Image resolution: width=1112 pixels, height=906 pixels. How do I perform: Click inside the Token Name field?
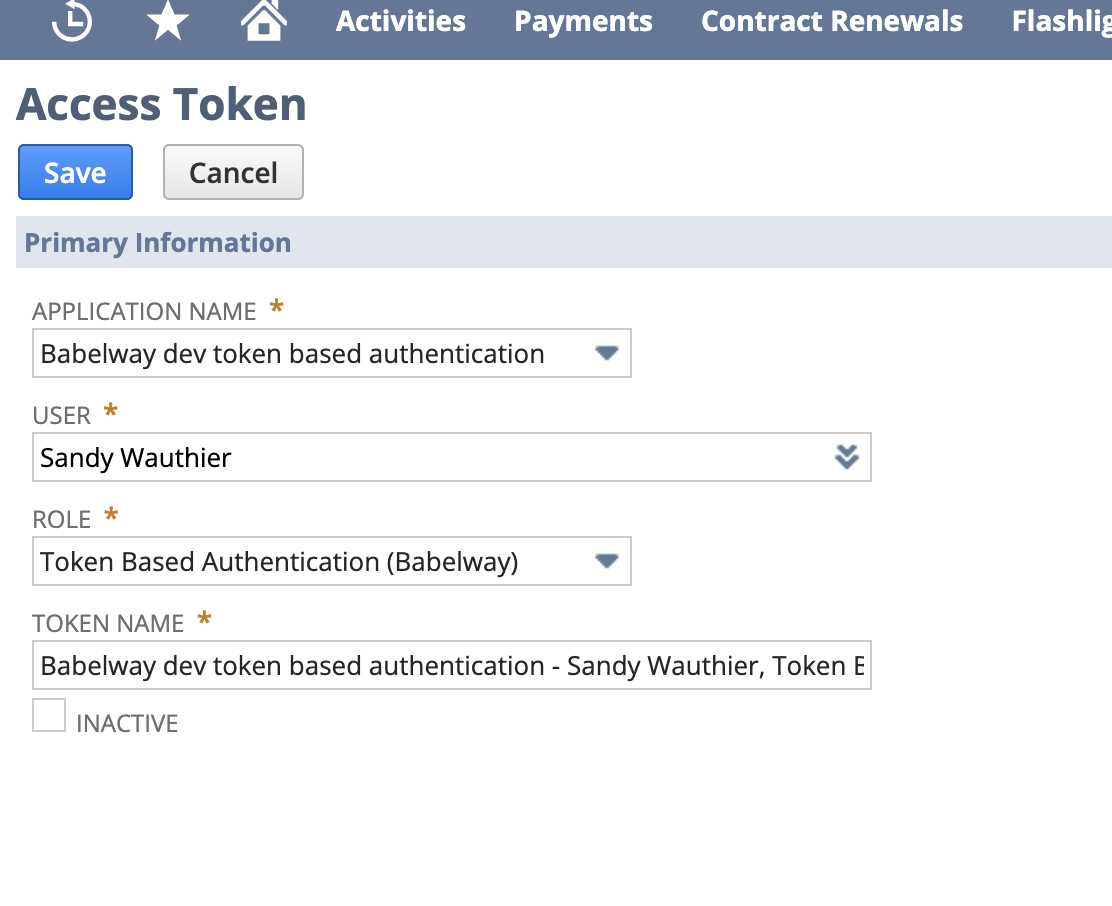[x=452, y=666]
